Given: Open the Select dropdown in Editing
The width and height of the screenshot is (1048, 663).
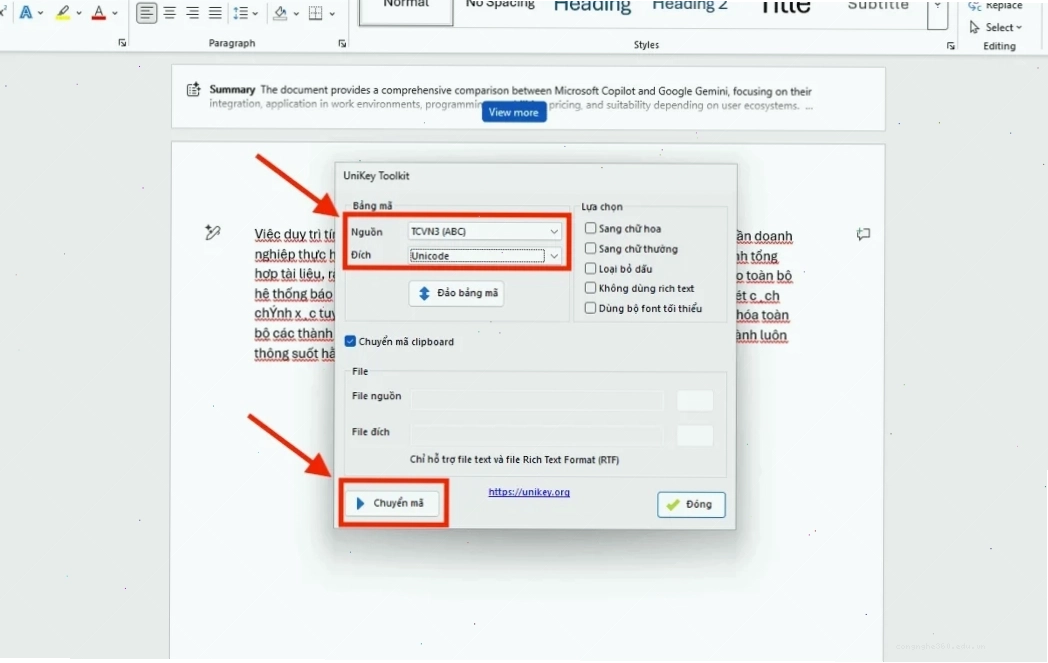Looking at the screenshot, I should coord(996,27).
